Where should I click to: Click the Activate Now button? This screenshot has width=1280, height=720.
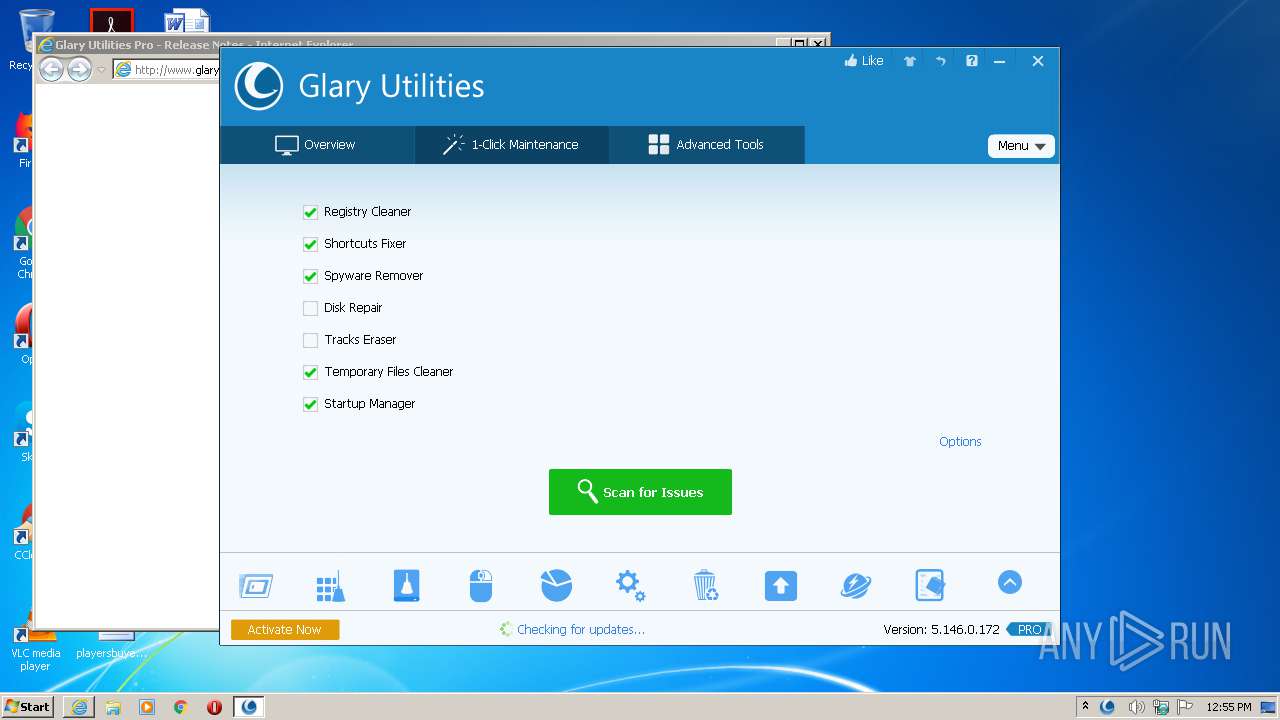[x=285, y=629]
